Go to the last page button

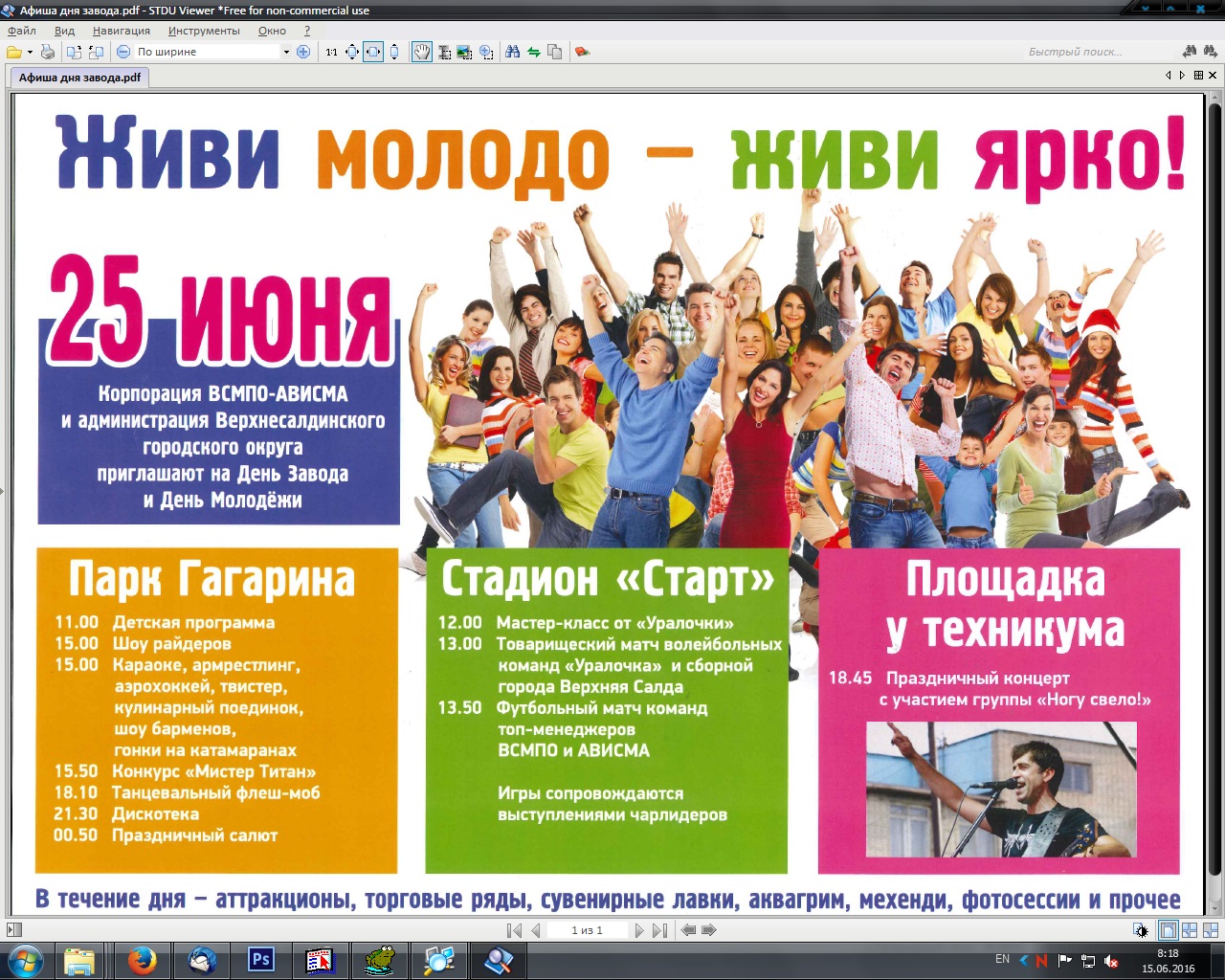[x=659, y=930]
